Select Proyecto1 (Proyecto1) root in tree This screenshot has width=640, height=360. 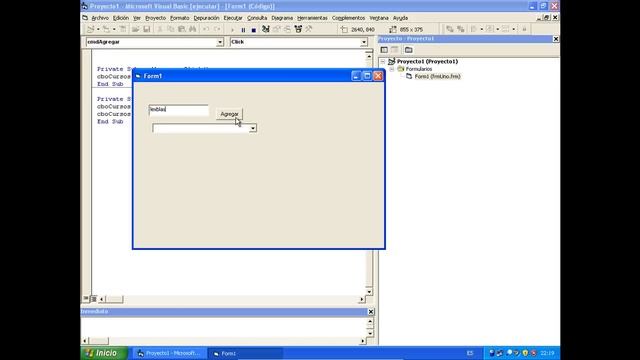click(x=427, y=62)
